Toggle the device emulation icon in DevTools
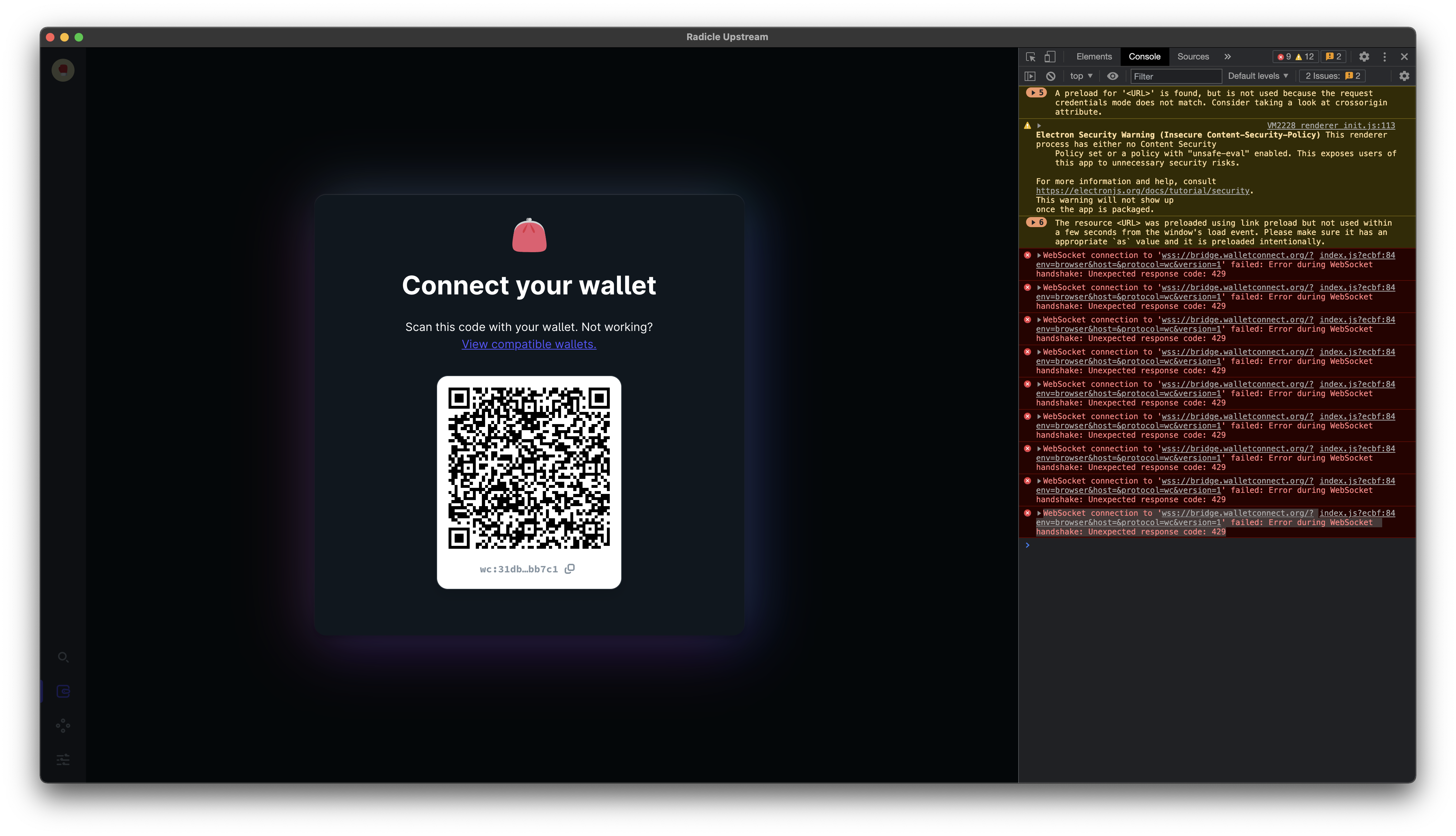Image resolution: width=1456 pixels, height=836 pixels. click(1050, 56)
